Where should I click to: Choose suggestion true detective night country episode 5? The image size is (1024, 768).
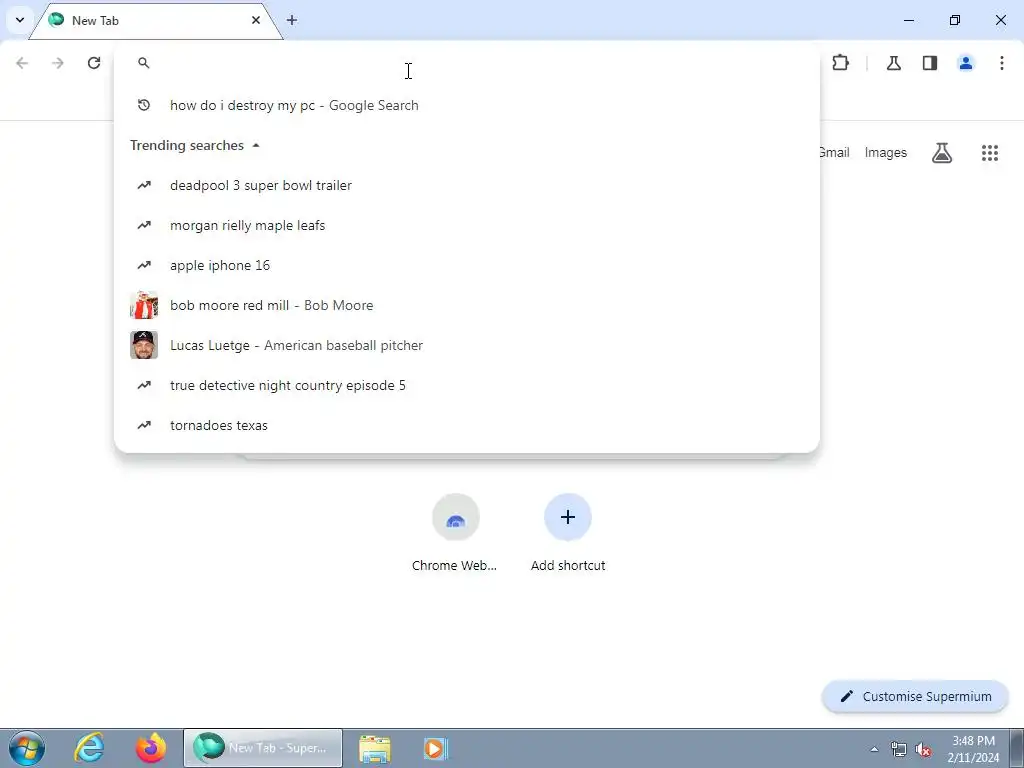click(x=466, y=385)
